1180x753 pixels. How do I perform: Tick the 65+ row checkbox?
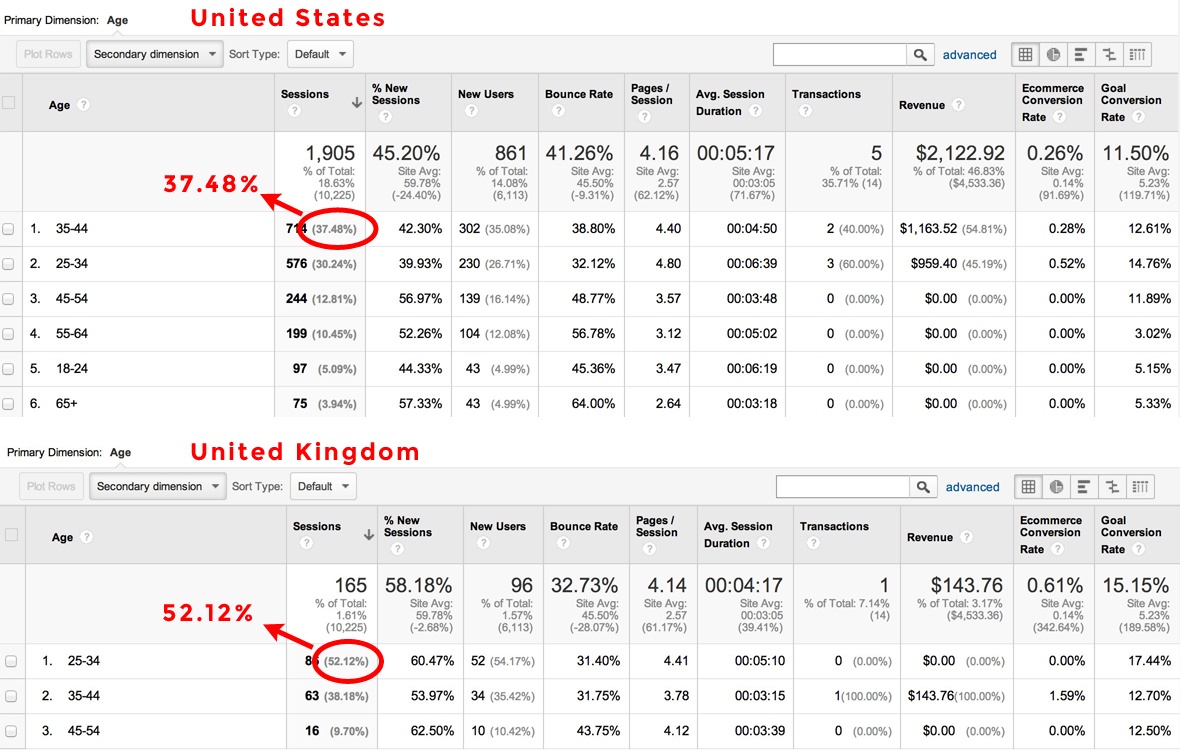pos(9,404)
